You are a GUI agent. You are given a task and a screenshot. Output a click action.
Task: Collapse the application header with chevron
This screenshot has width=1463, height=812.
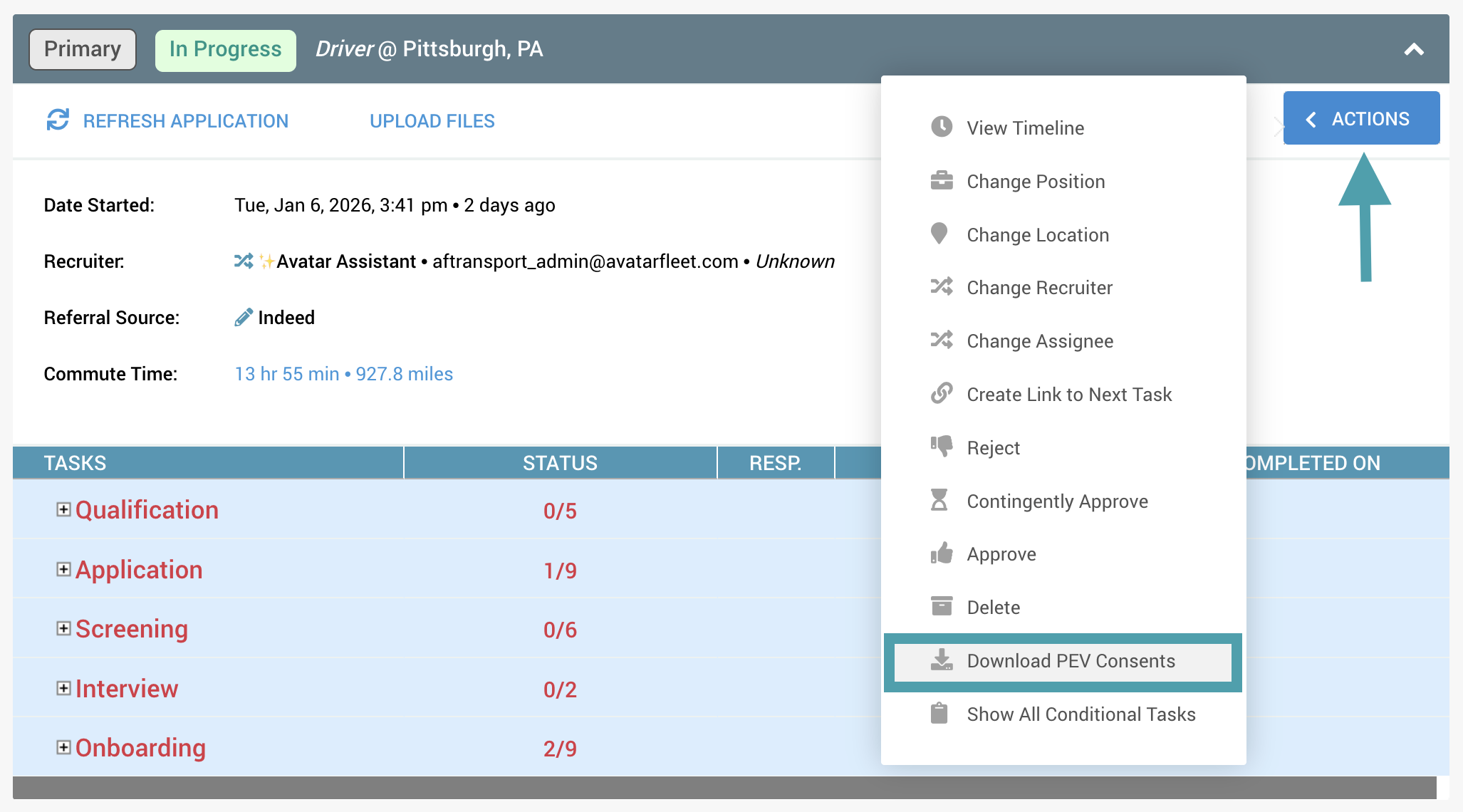pyautogui.click(x=1414, y=49)
